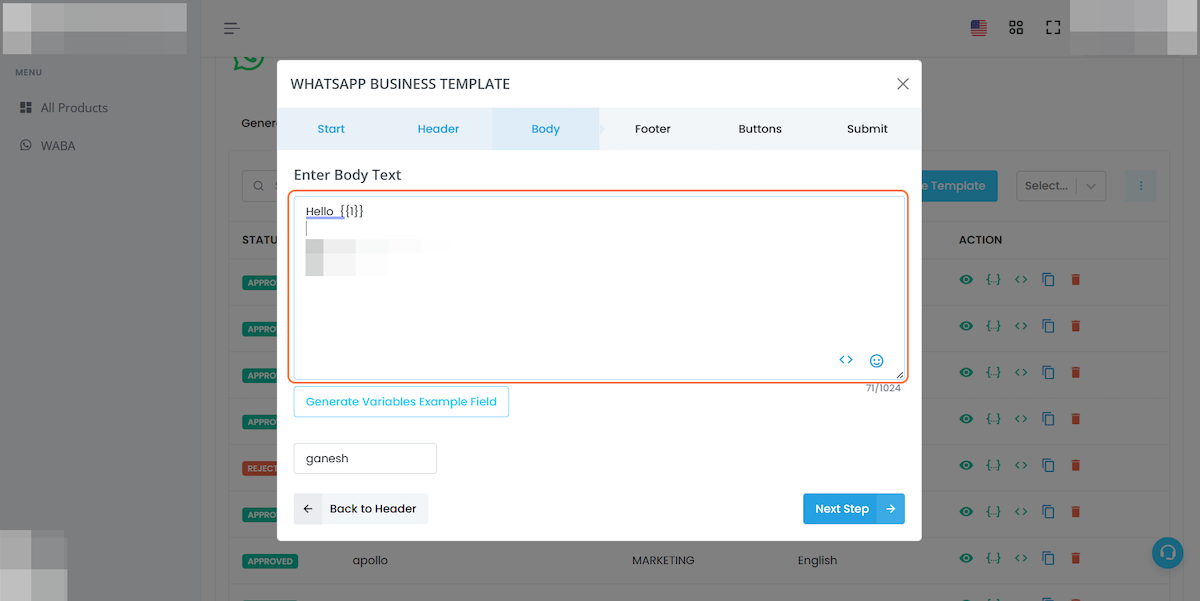Open the Submit step tab

click(867, 129)
